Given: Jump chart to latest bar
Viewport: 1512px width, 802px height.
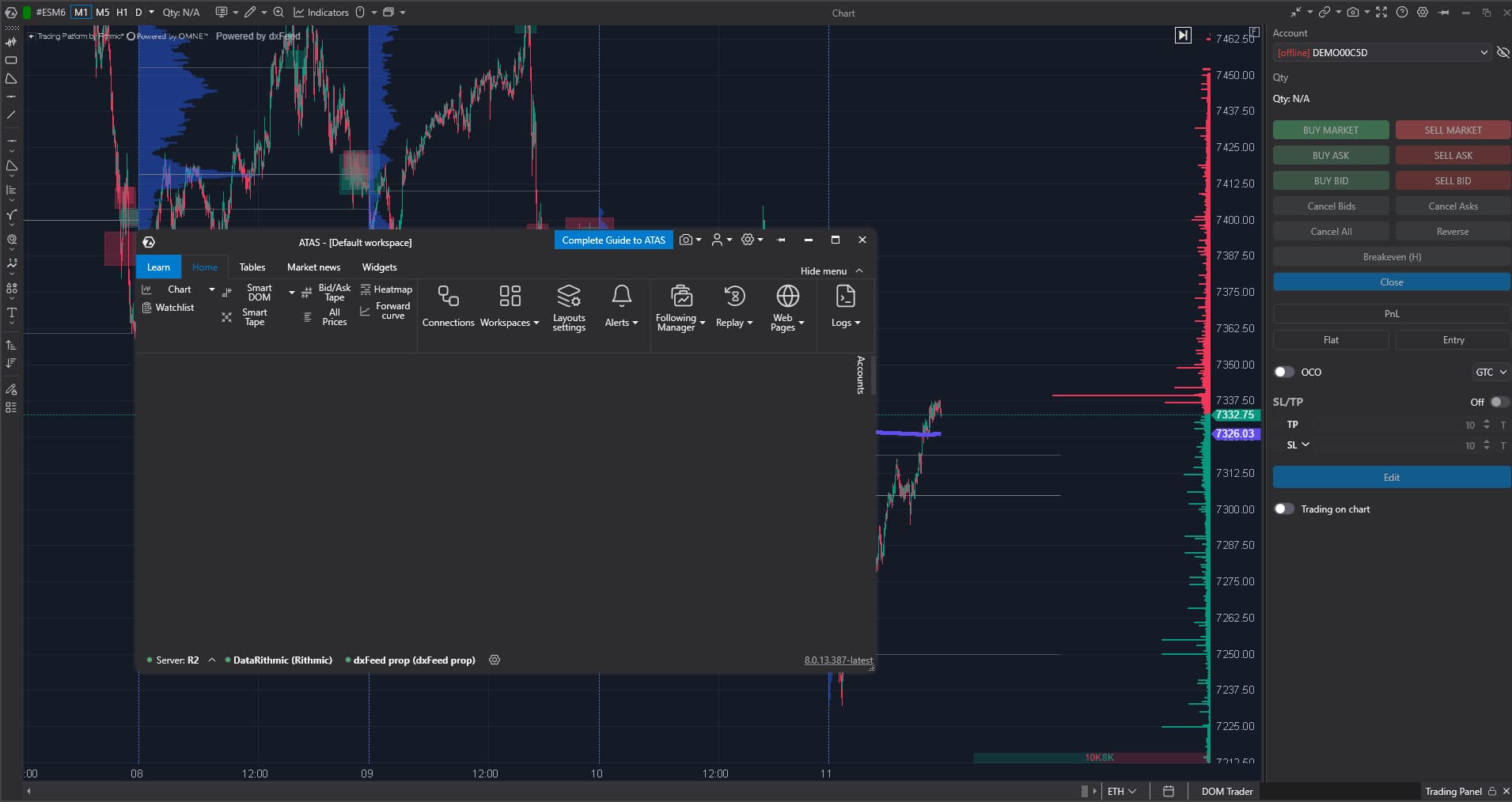Looking at the screenshot, I should [x=1183, y=35].
